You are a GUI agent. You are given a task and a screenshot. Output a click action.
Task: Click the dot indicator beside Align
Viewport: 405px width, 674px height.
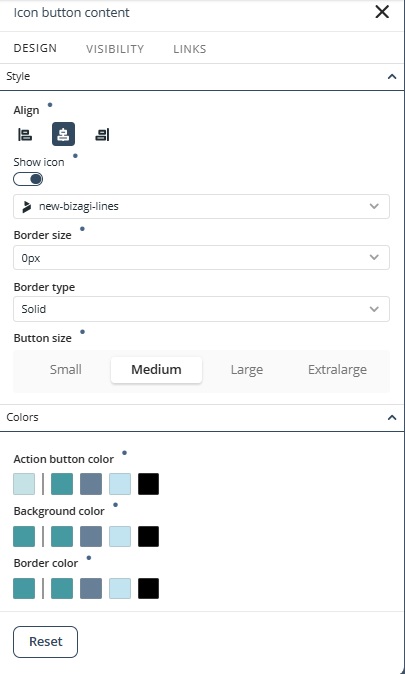tap(50, 104)
